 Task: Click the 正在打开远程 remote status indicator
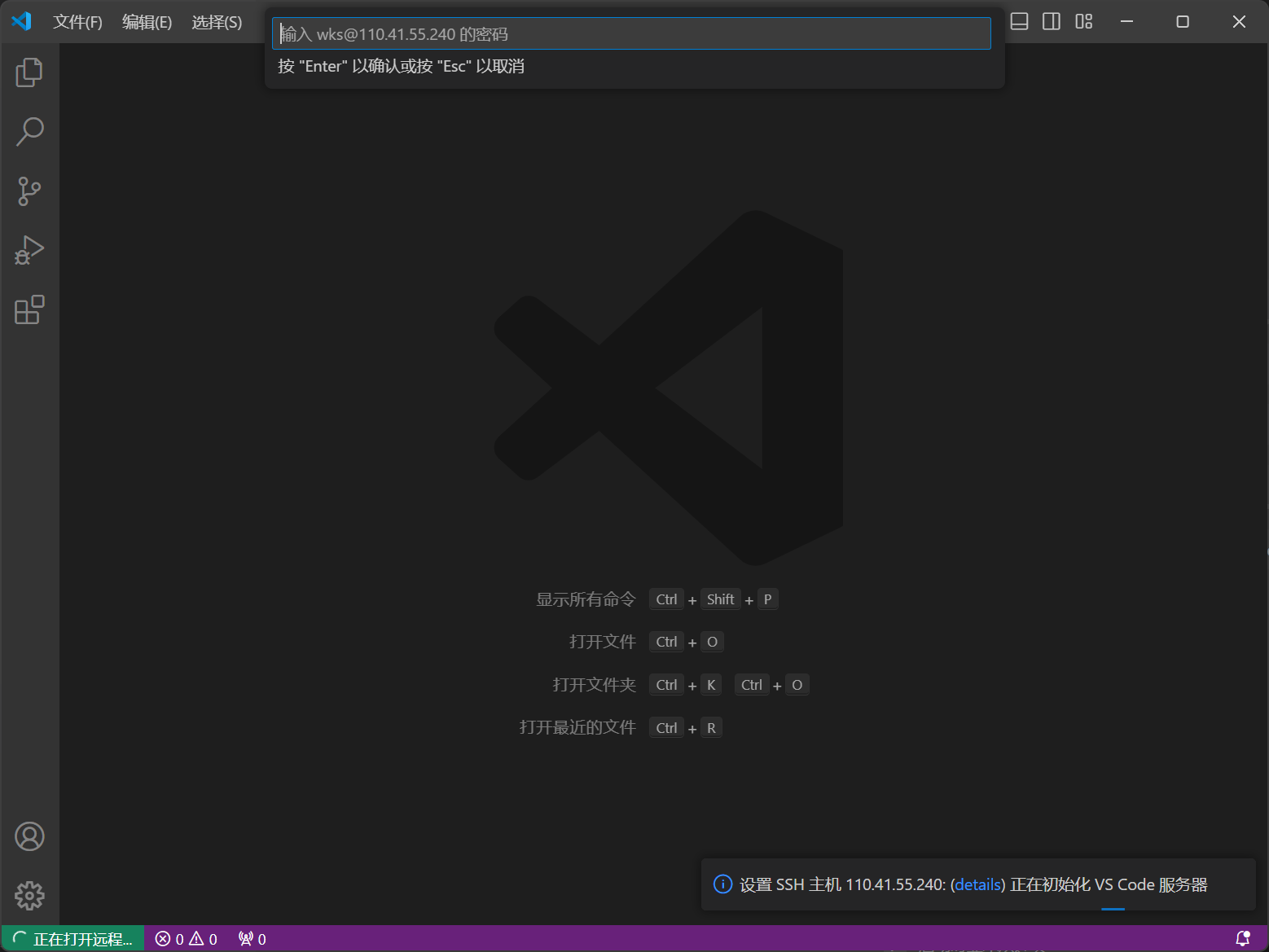[x=72, y=938]
